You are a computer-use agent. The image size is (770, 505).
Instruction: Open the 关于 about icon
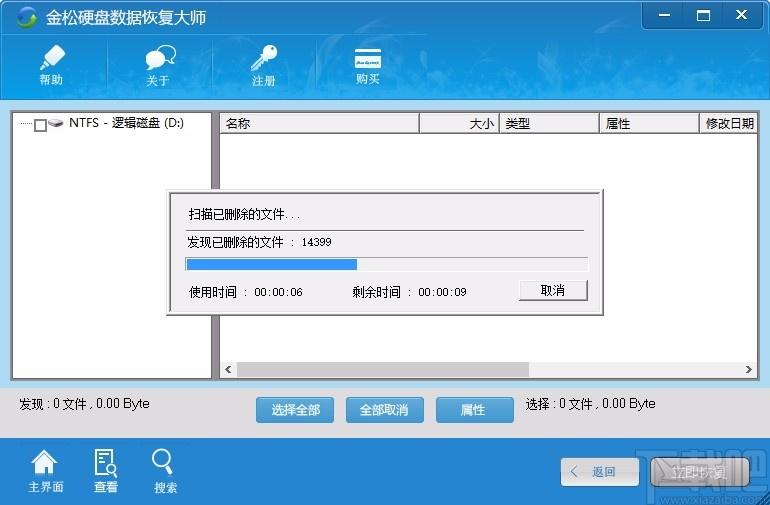pyautogui.click(x=159, y=65)
